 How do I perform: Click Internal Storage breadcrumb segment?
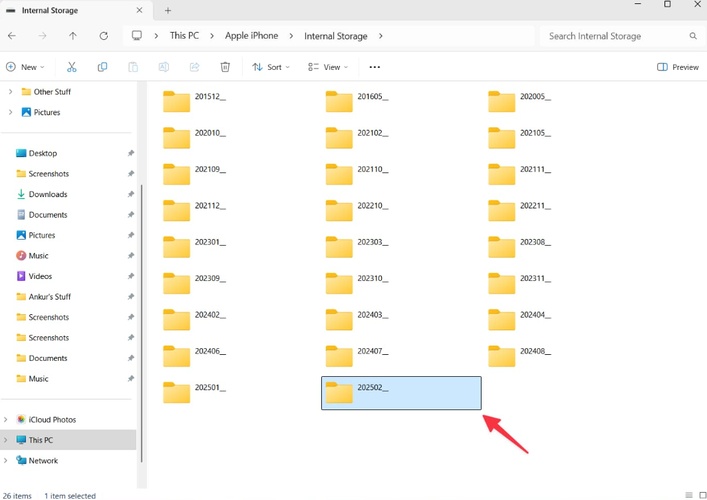[x=335, y=36]
